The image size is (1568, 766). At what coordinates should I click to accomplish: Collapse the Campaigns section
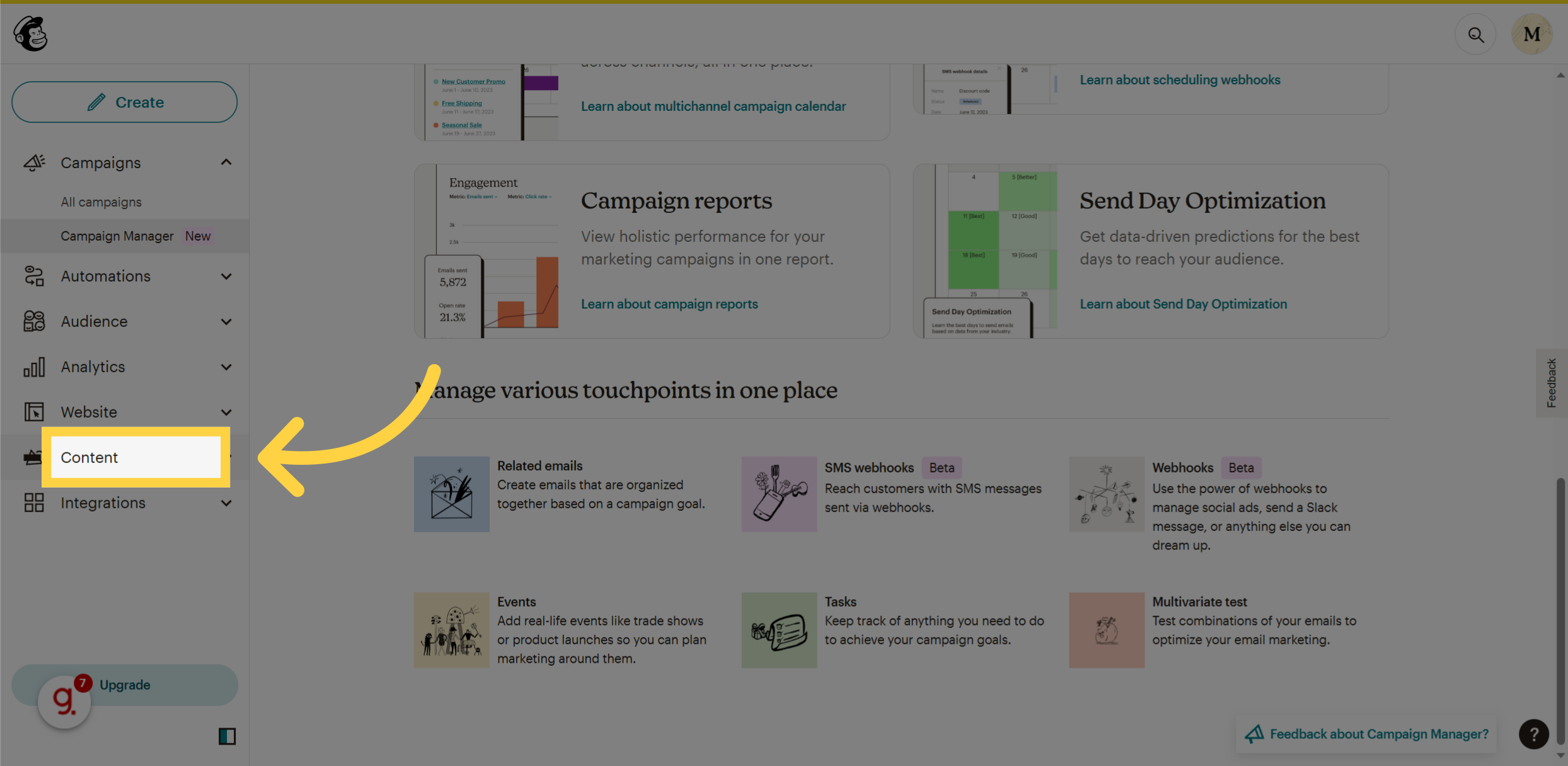pyautogui.click(x=226, y=162)
